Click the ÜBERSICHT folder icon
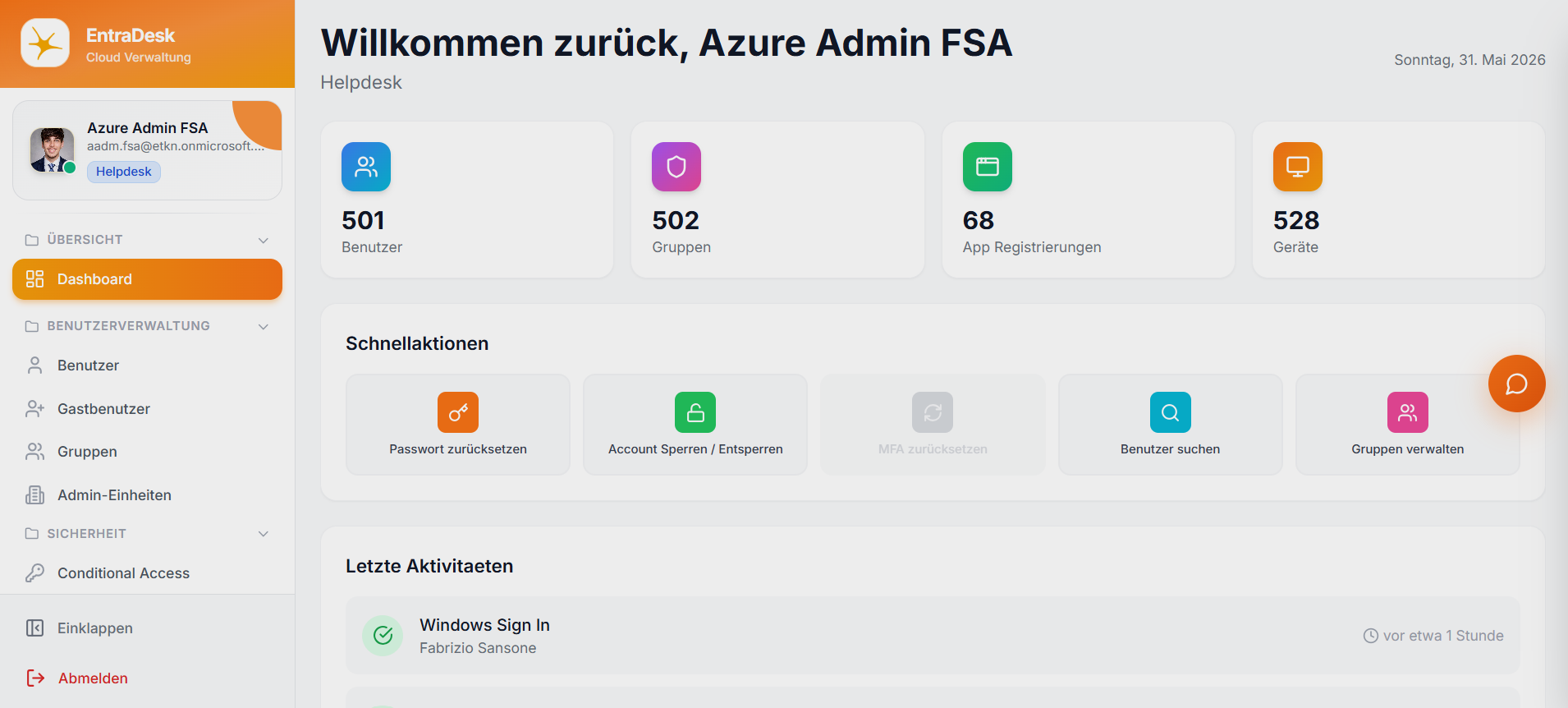 [x=32, y=240]
